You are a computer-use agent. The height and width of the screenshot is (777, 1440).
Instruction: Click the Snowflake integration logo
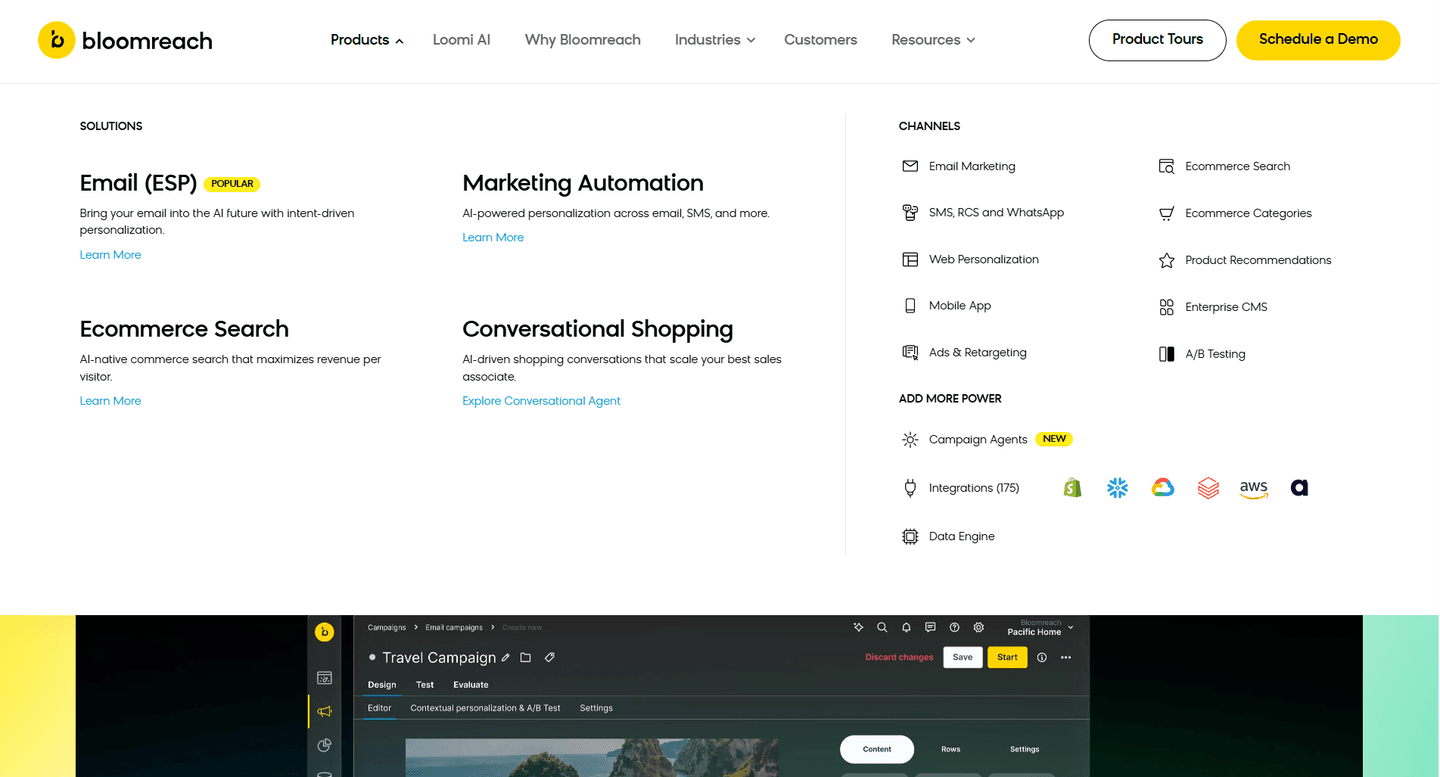(x=1117, y=488)
